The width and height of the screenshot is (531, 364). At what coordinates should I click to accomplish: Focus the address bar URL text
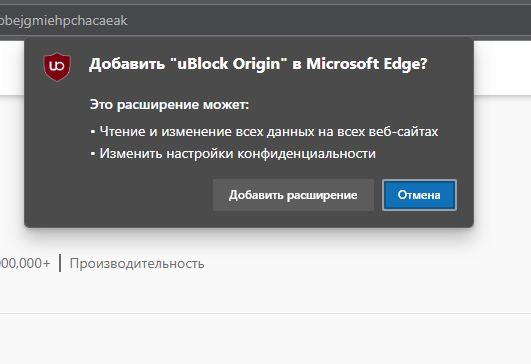coord(64,21)
